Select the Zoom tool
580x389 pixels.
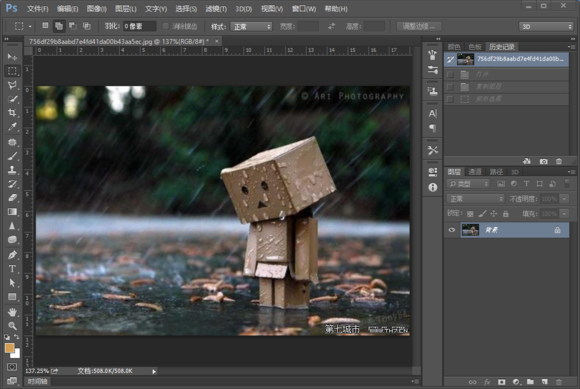pos(12,326)
